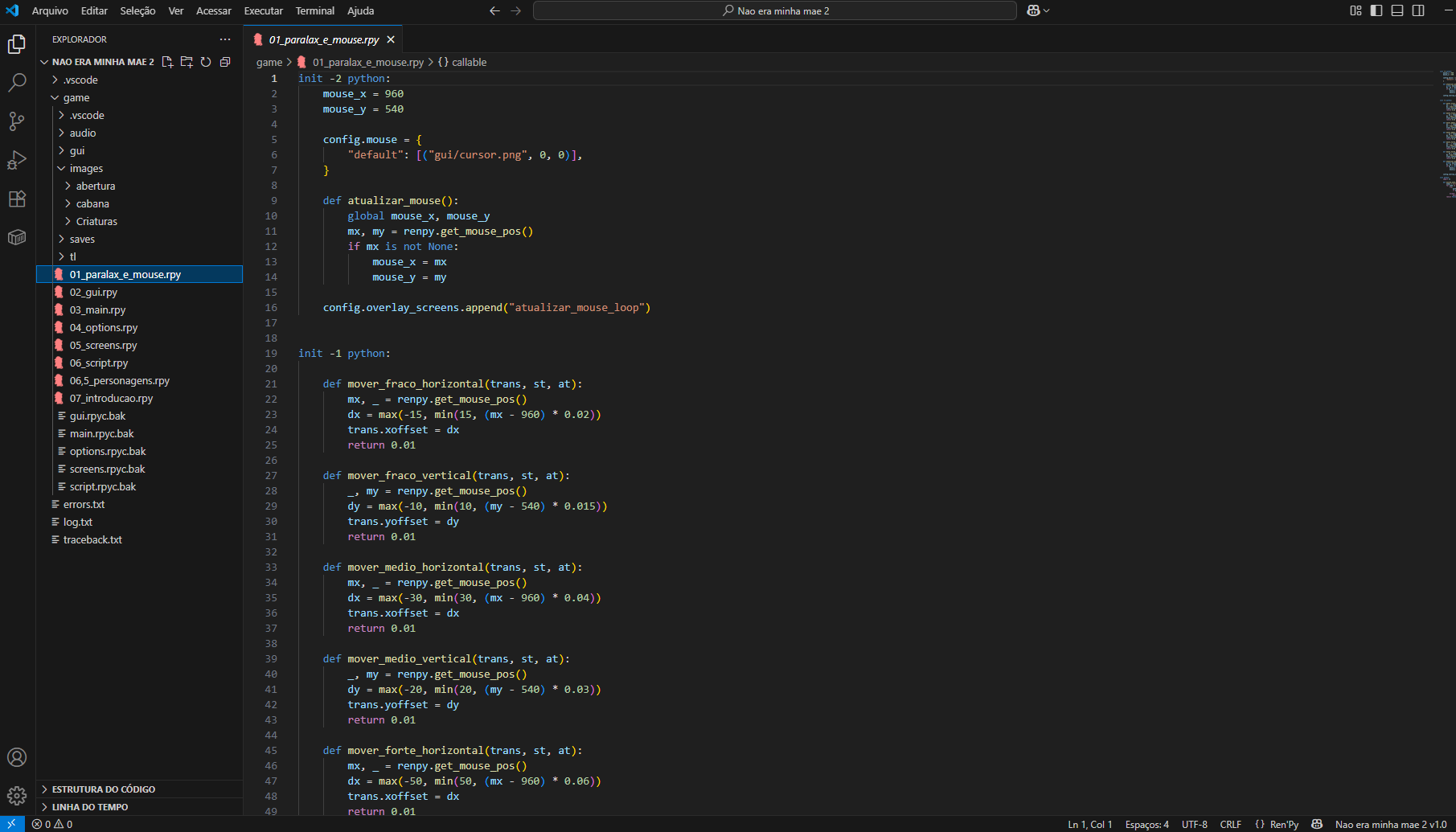Screen dimensions: 1456x832
Task: Change file encoding UTF-8
Action: point(1194,824)
